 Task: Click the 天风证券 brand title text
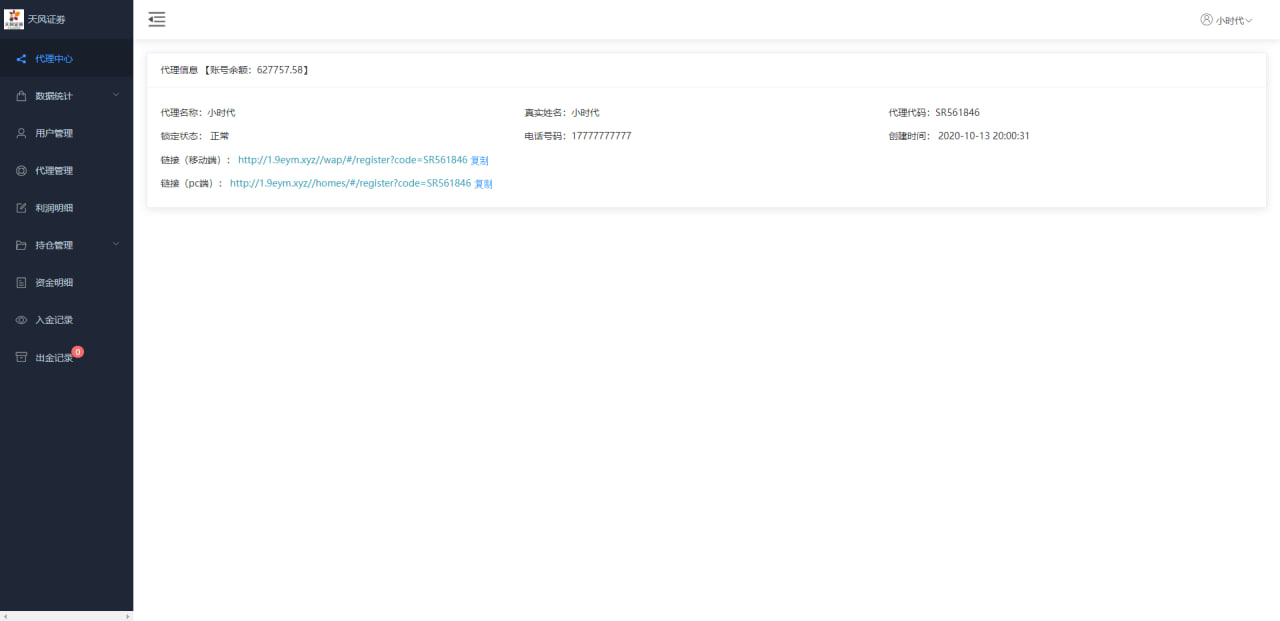(x=46, y=19)
